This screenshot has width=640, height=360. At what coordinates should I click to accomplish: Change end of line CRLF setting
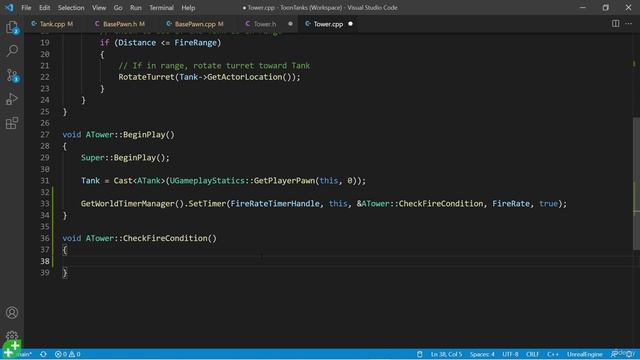coord(533,354)
